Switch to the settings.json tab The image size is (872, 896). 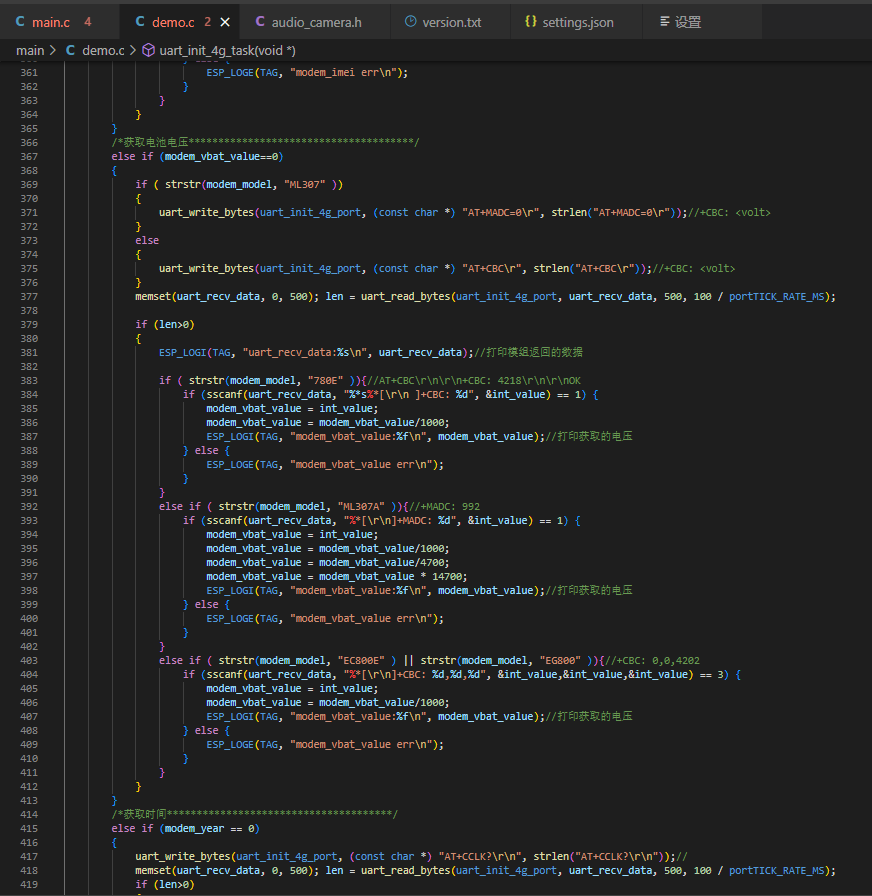pos(578,22)
